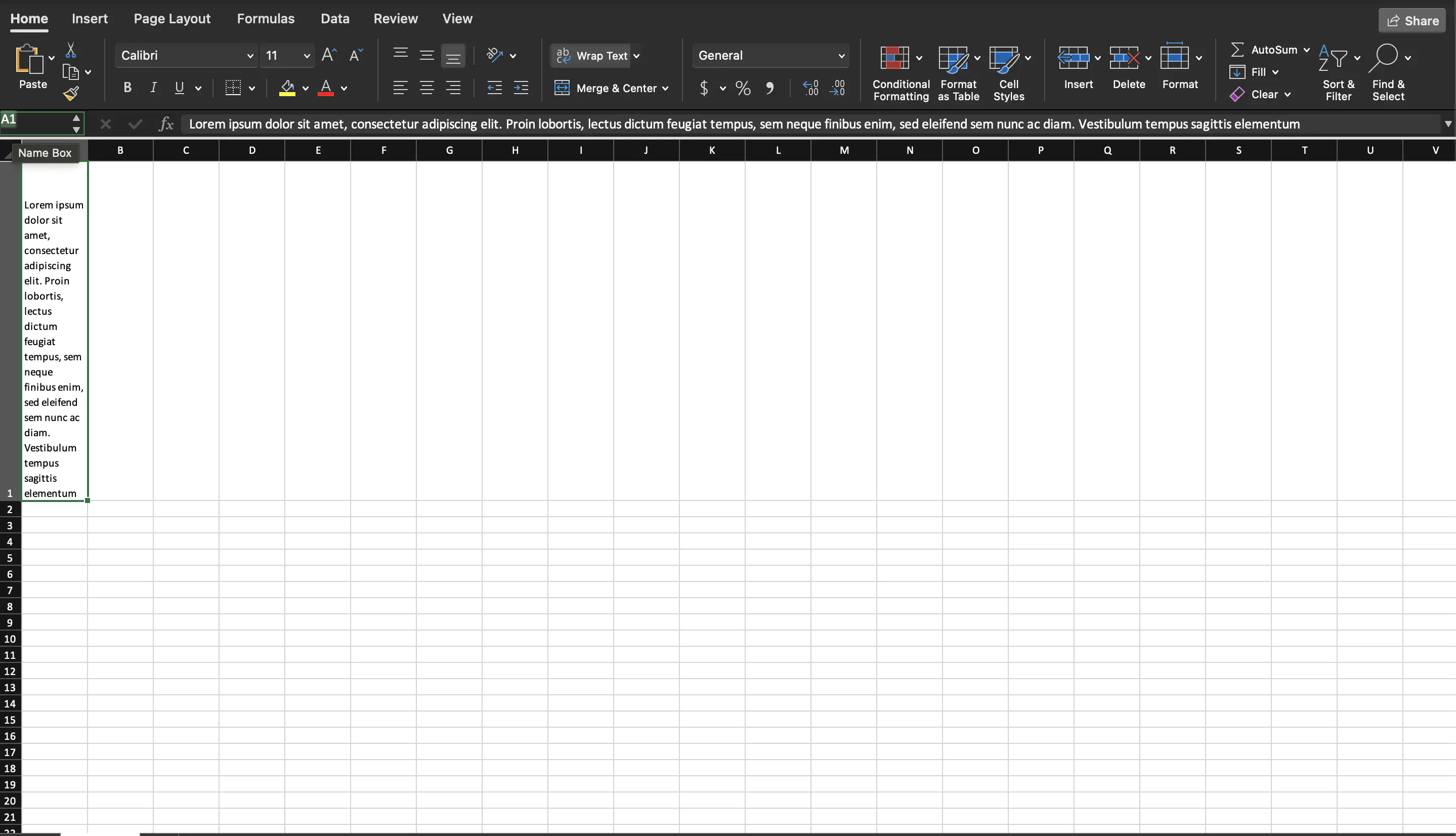This screenshot has height=836, width=1456.
Task: Click the Share button
Action: pyautogui.click(x=1412, y=21)
